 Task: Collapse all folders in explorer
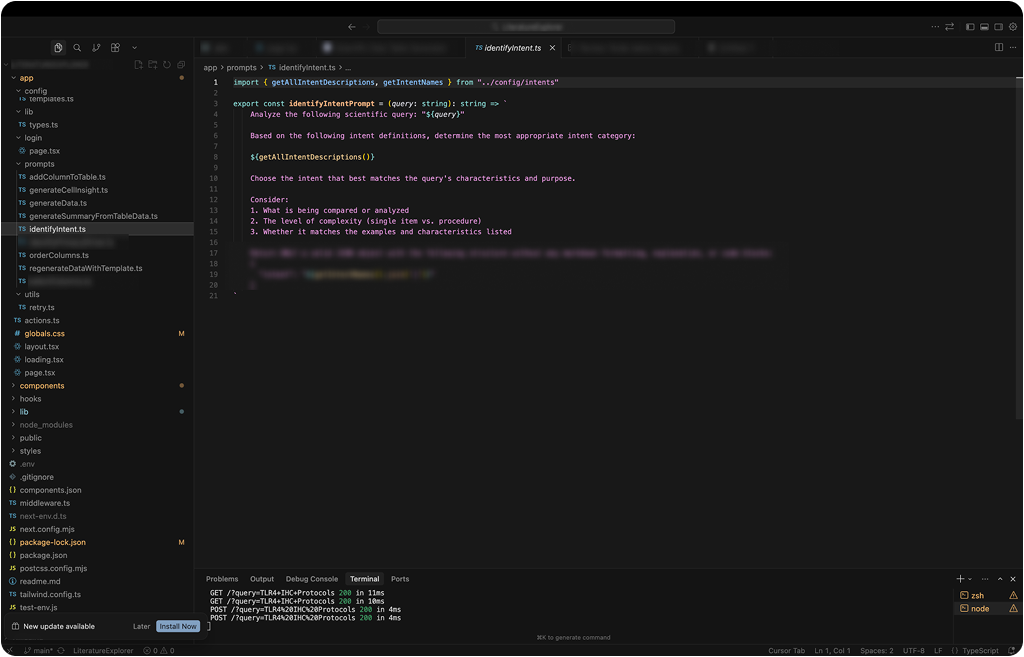click(x=181, y=65)
